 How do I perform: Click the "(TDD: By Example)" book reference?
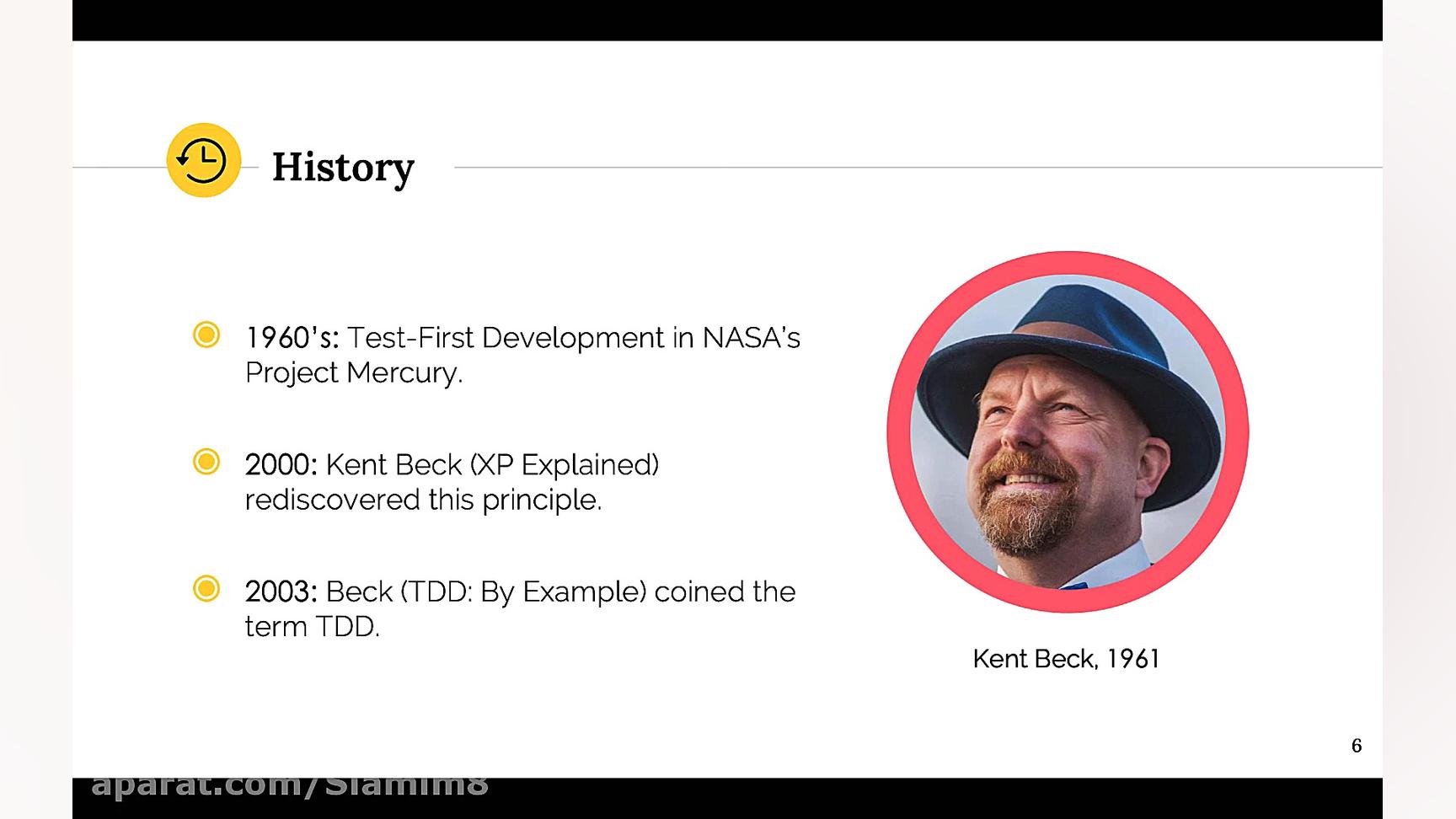click(522, 591)
